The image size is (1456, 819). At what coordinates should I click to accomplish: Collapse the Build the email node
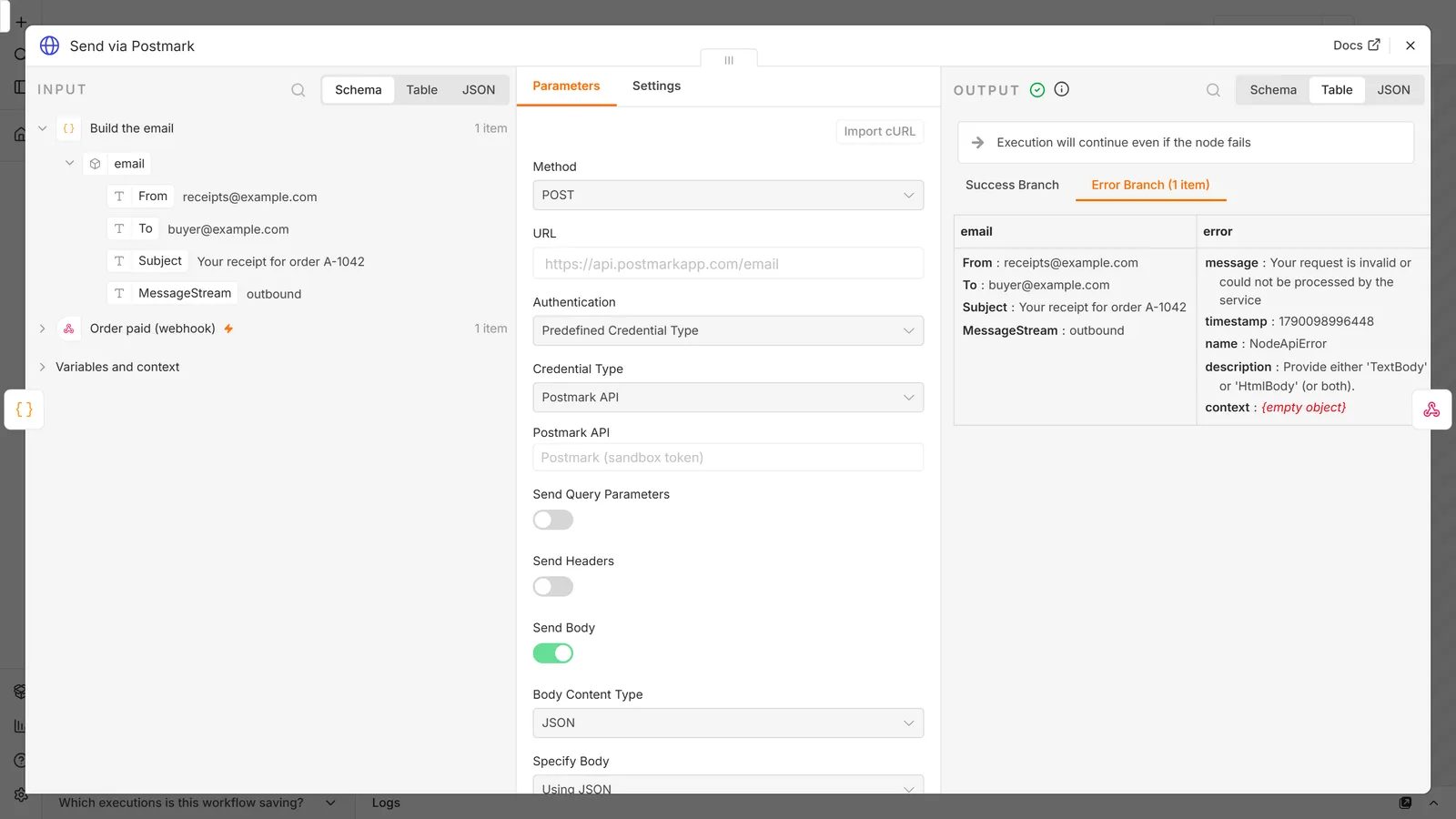click(x=42, y=128)
